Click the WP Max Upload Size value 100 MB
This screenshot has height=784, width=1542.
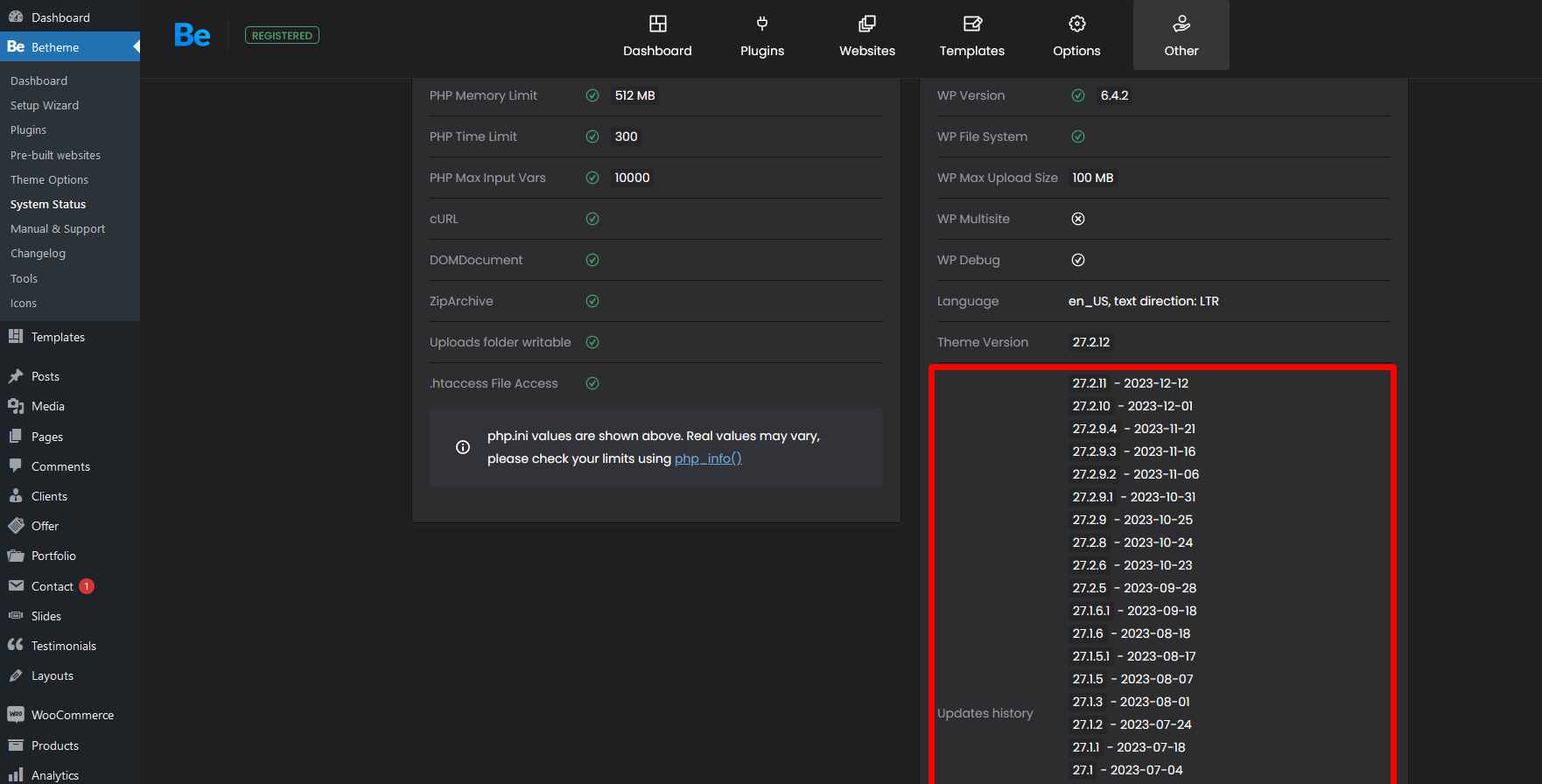coord(1093,178)
